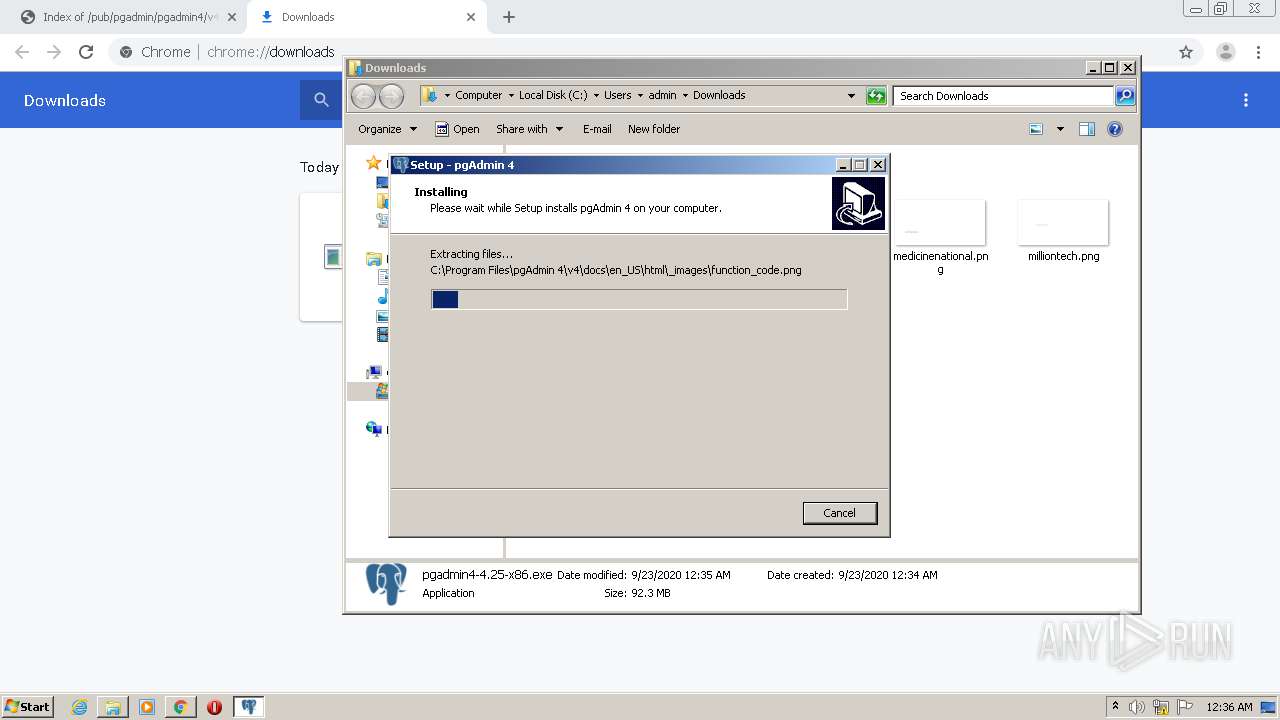Click the taskbar clock 12:36 AM
The width and height of the screenshot is (1280, 720).
(x=1229, y=707)
